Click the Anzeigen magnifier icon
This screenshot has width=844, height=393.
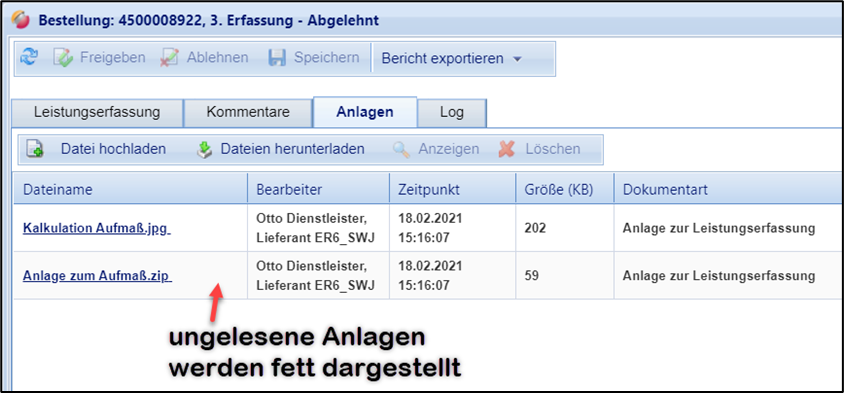pos(401,149)
